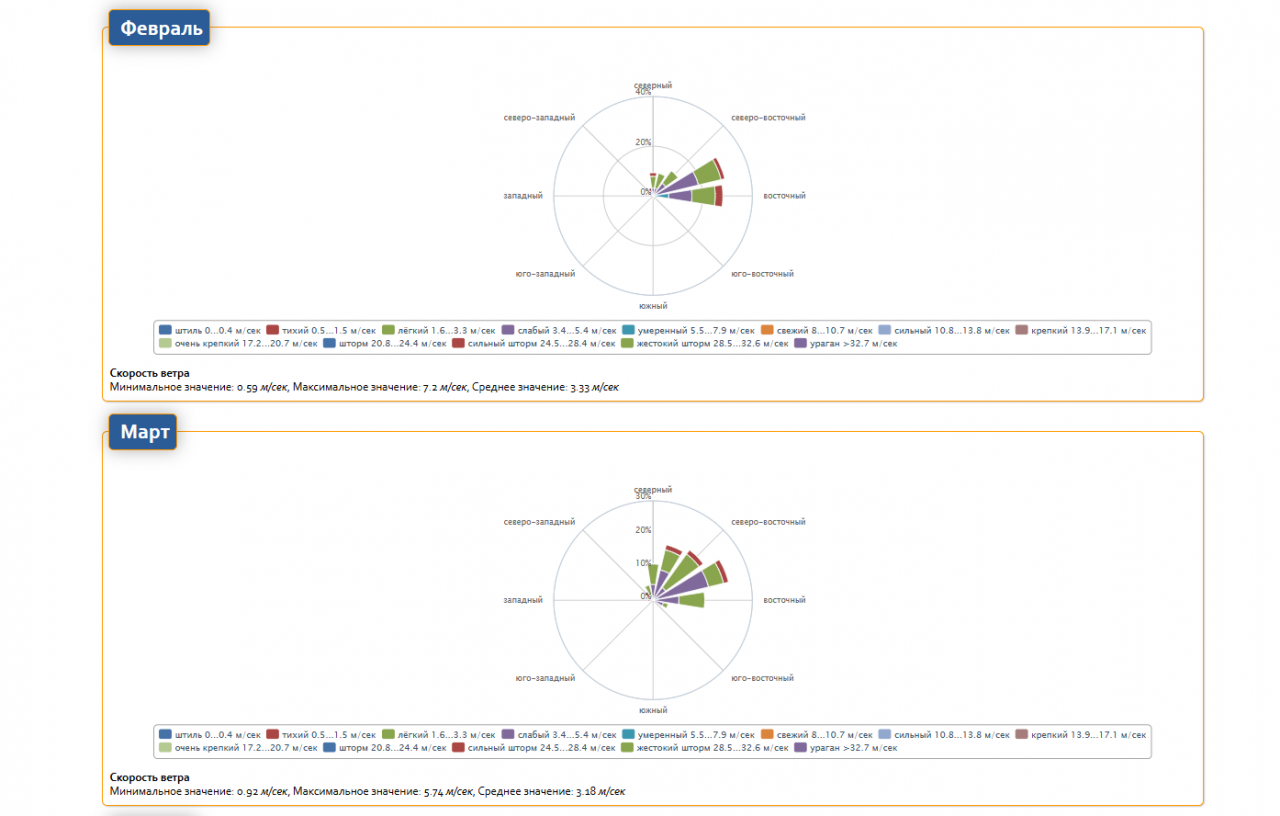Click 'сильный 10.8…13.8' legend marker in February
The image size is (1280, 816).
(885, 329)
